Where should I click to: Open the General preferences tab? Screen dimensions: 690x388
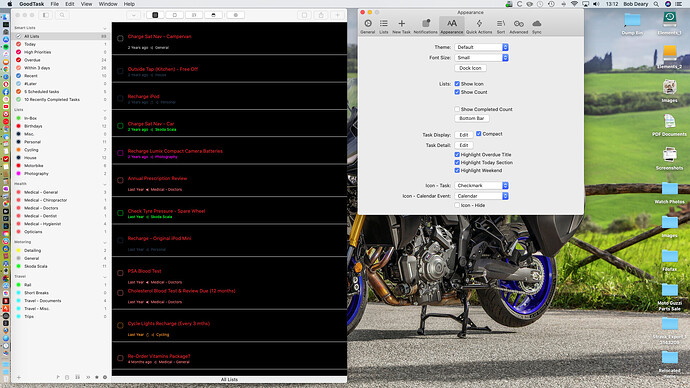tap(367, 26)
